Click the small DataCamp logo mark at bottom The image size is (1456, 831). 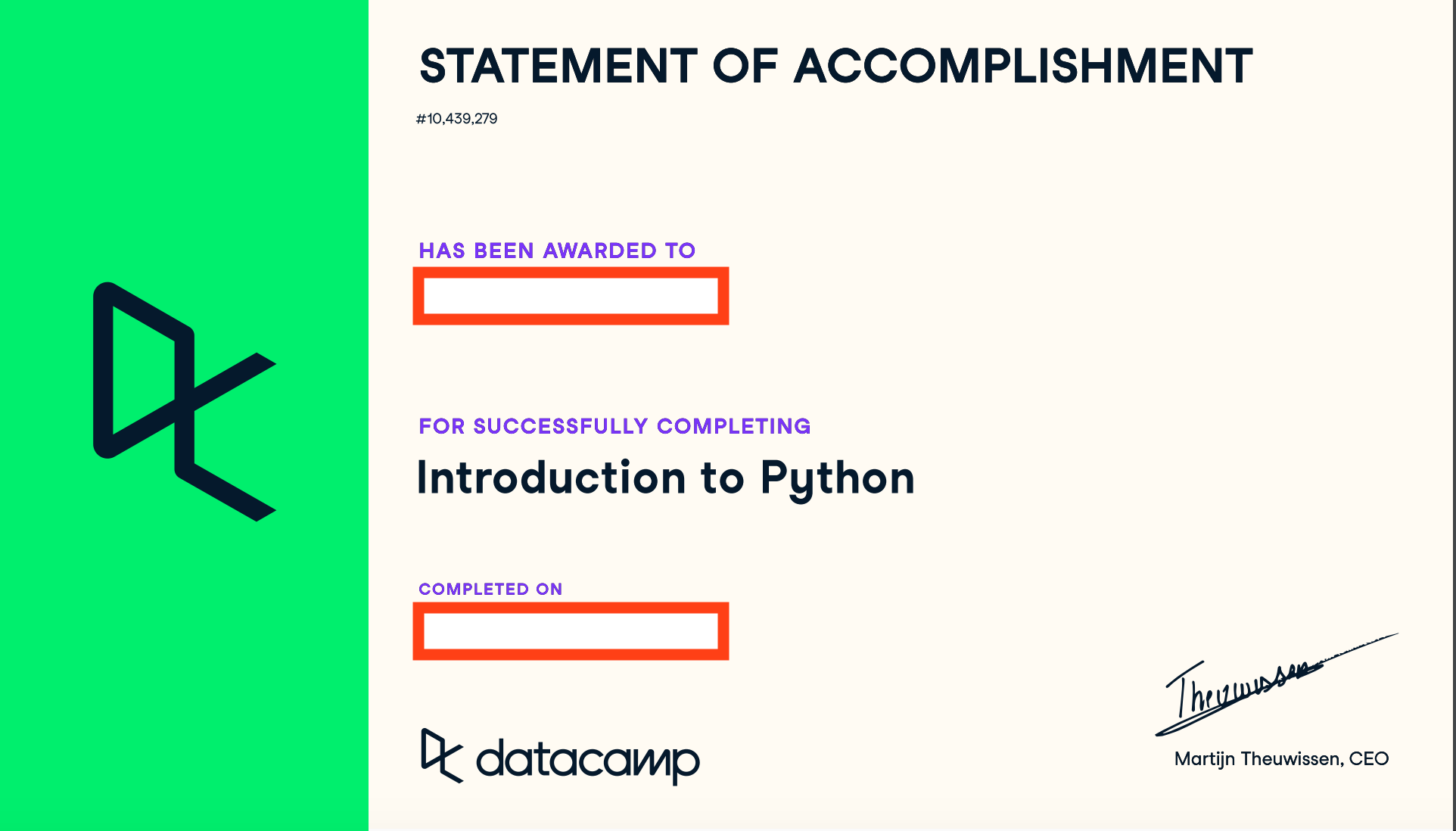442,755
